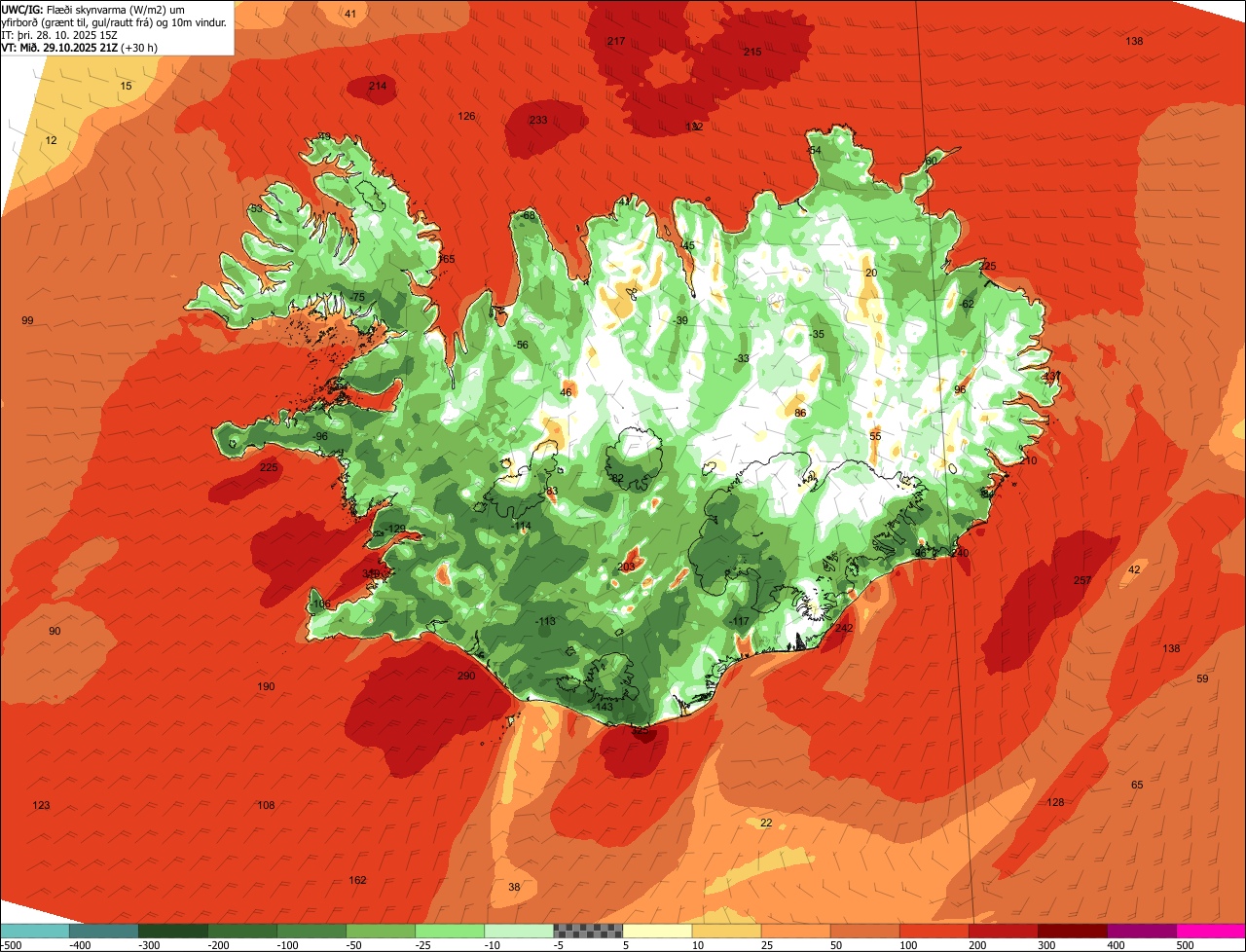This screenshot has height=952, width=1246.
Task: Select the orange 25 to 50 legend swatch
Action: tap(795, 931)
